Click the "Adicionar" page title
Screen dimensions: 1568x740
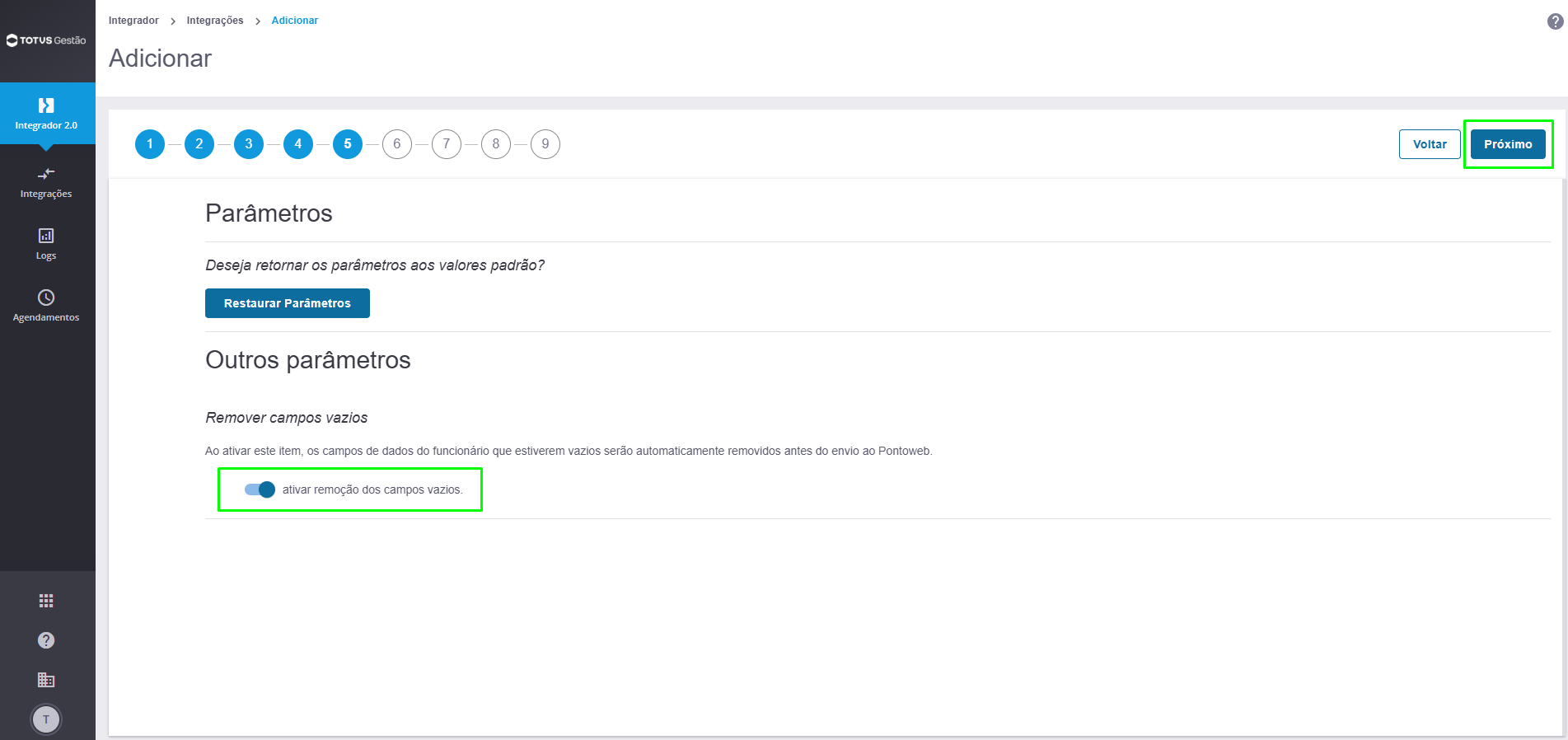click(x=161, y=59)
